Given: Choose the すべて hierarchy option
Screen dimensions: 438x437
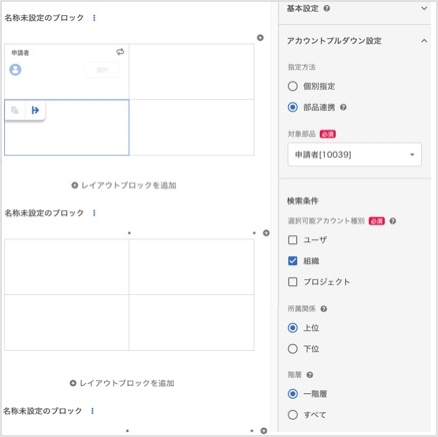Looking at the screenshot, I should point(293,415).
